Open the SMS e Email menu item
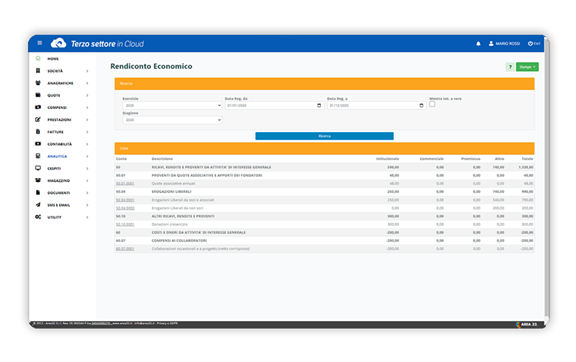Image resolution: width=576 pixels, height=362 pixels. 59,205
